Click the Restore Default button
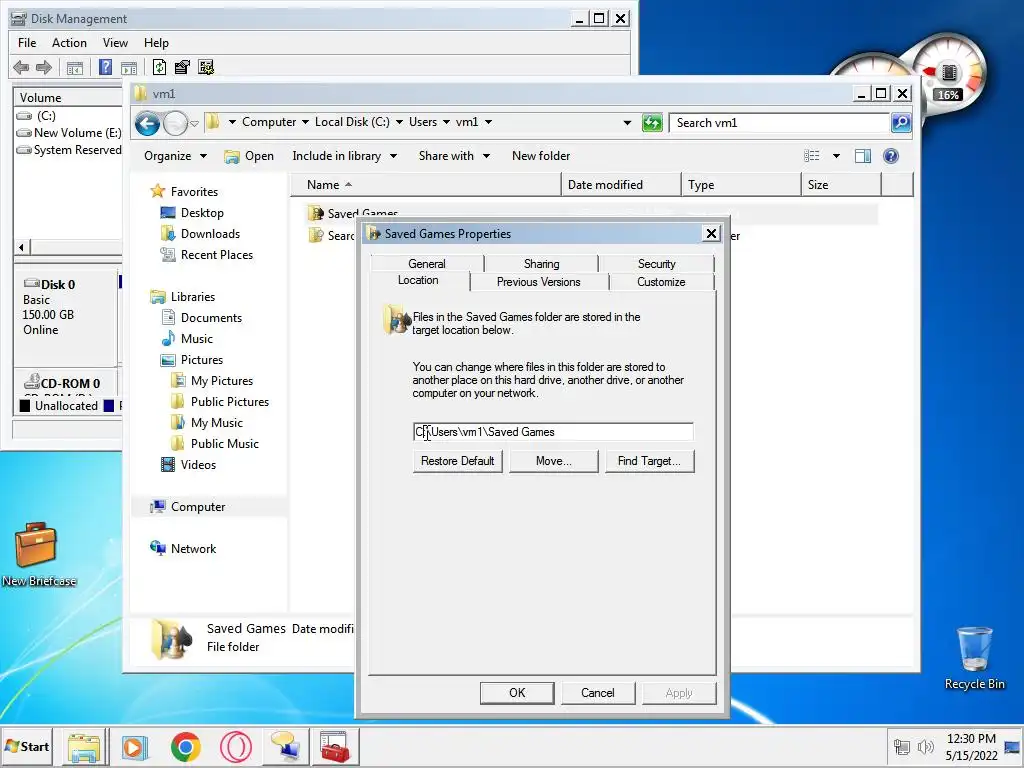 click(457, 461)
